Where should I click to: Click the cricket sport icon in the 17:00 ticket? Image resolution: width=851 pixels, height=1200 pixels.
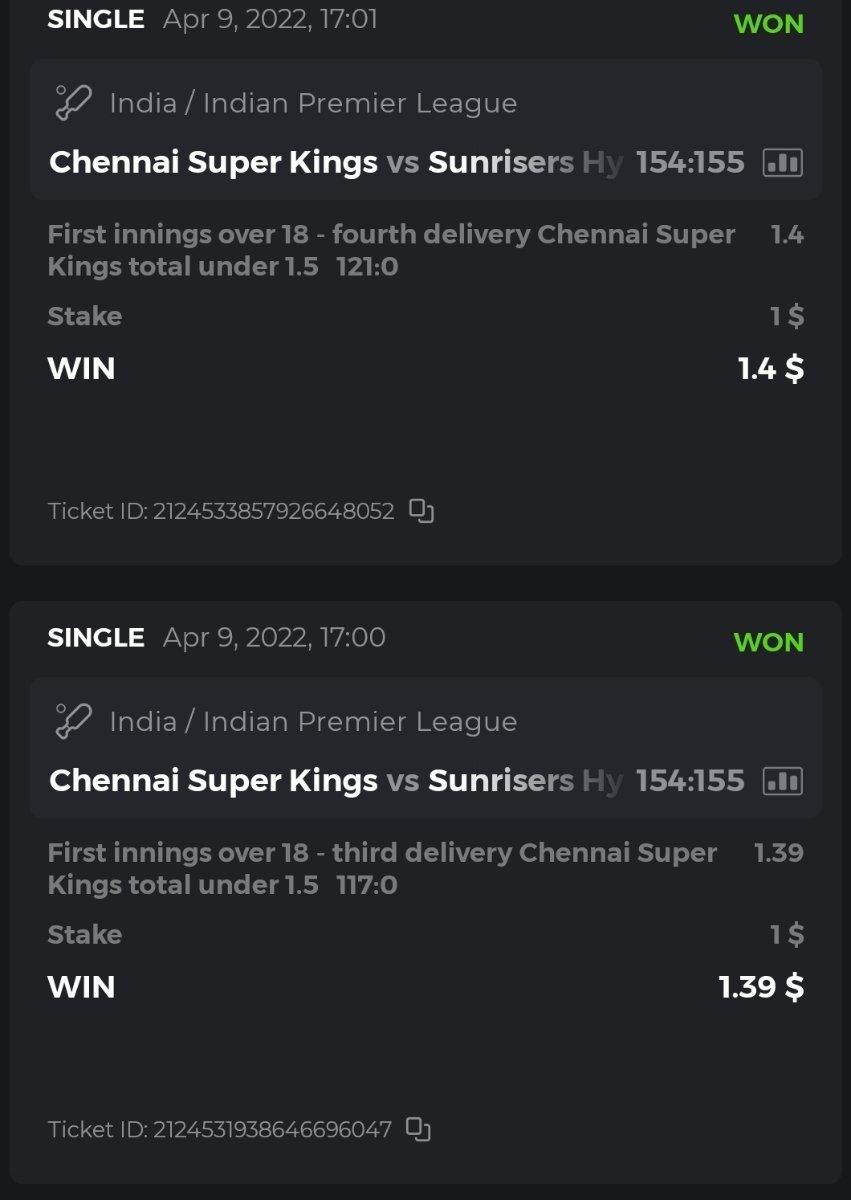[x=73, y=721]
